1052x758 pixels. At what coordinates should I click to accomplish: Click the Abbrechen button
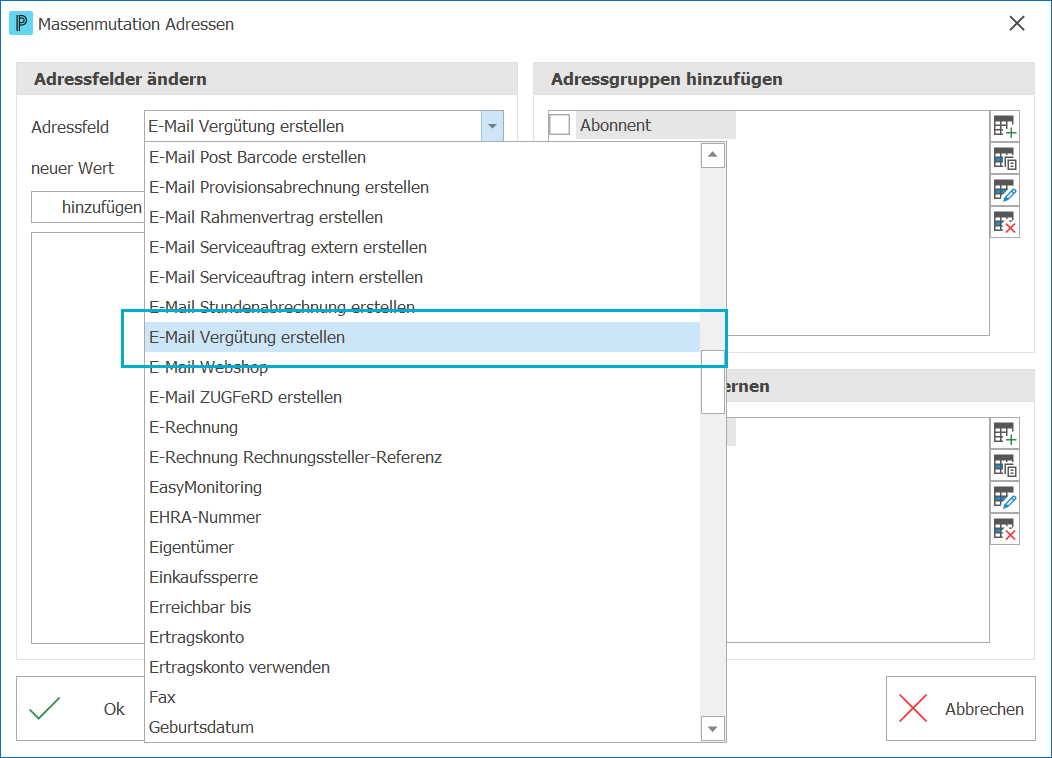click(x=961, y=708)
